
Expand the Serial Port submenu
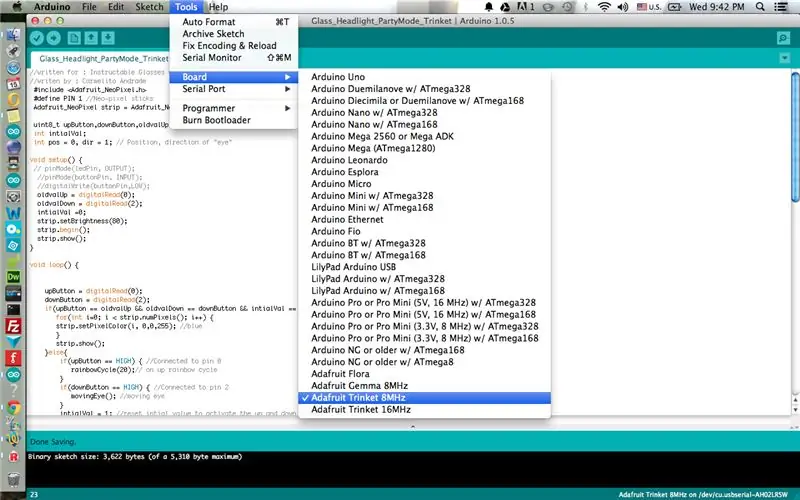tap(234, 89)
